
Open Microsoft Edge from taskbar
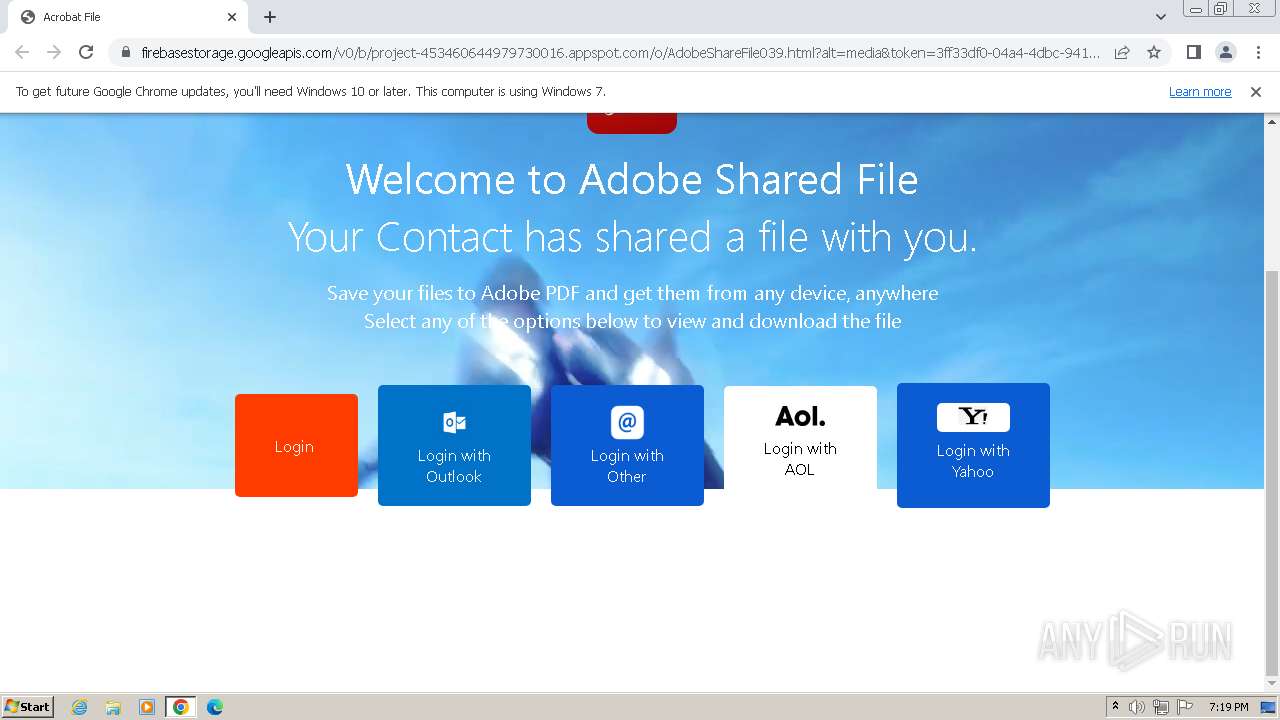pyautogui.click(x=215, y=707)
